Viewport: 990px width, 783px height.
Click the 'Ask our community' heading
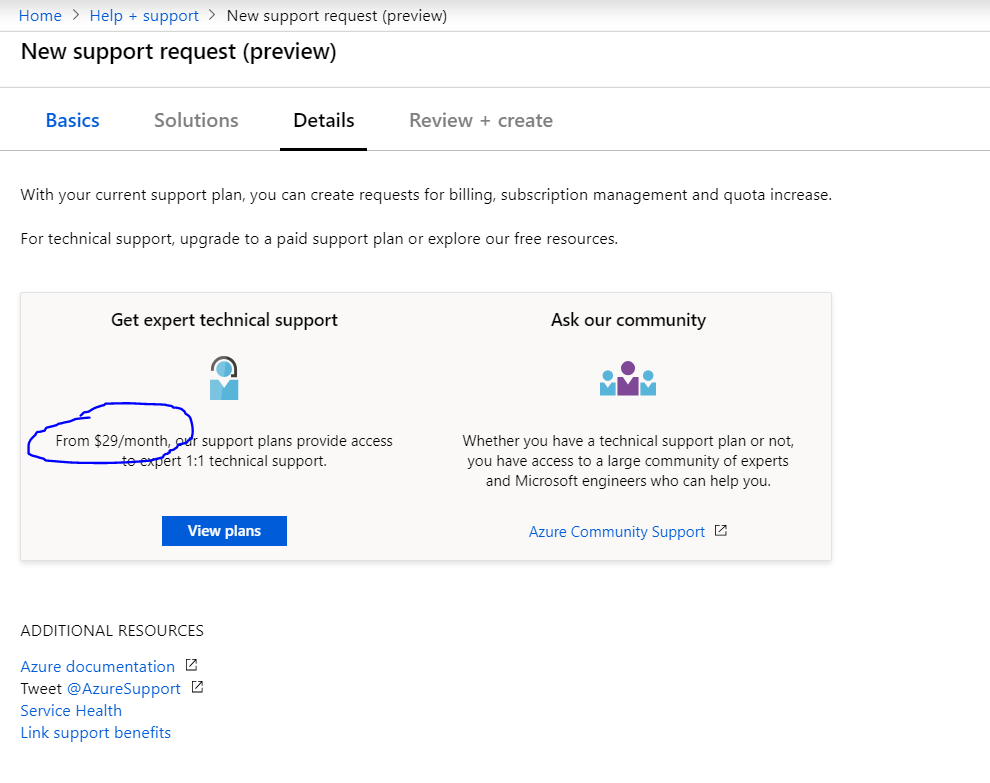coord(628,320)
